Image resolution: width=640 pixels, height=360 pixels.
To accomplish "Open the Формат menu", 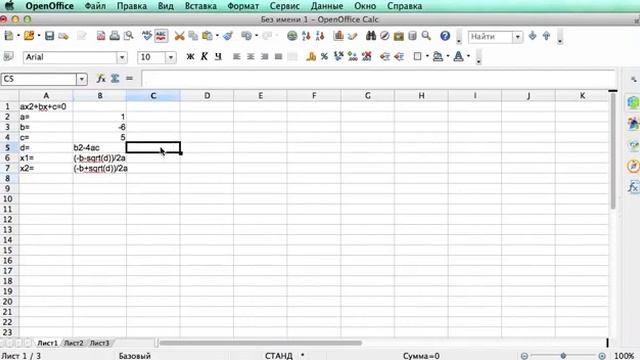I will coord(243,6).
